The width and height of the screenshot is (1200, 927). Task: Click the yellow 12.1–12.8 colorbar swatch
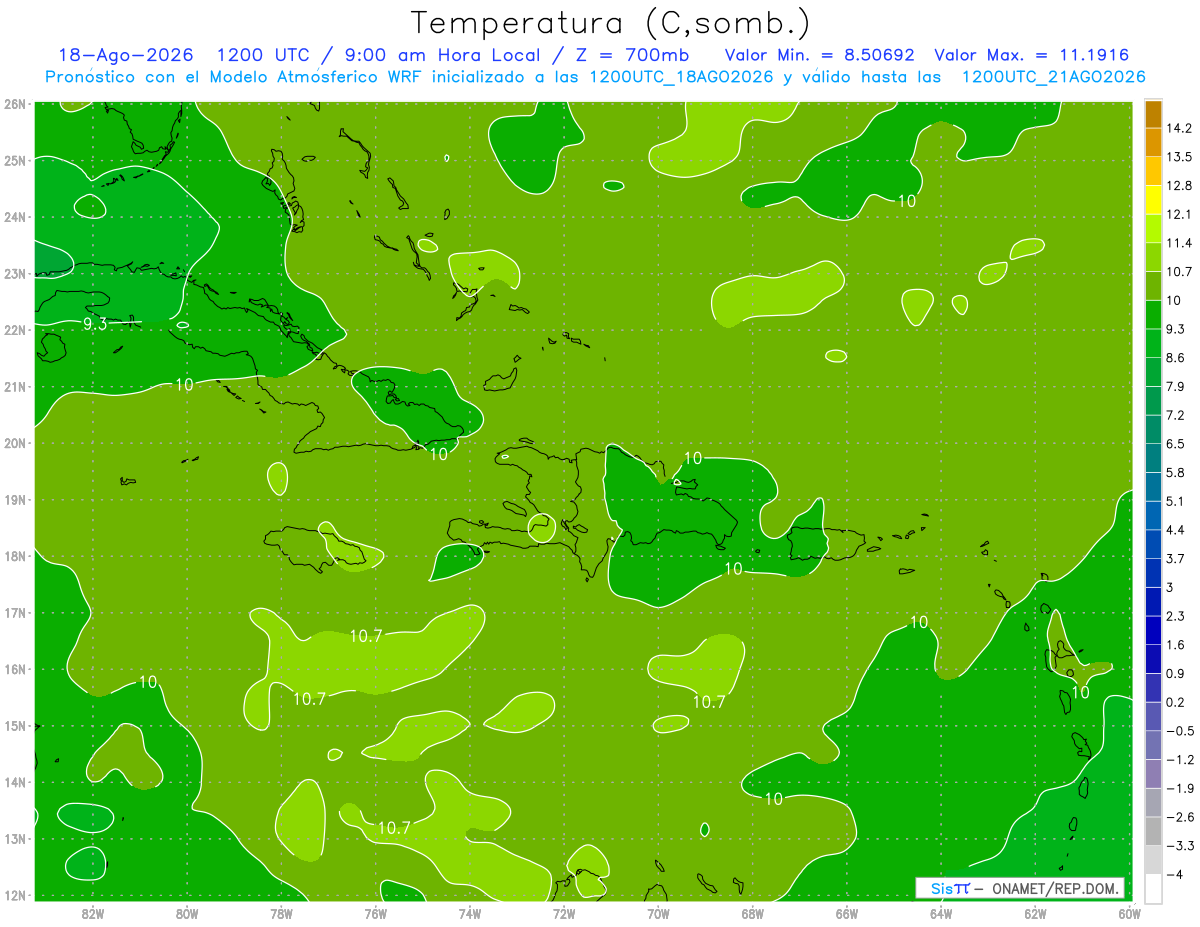pos(1153,200)
